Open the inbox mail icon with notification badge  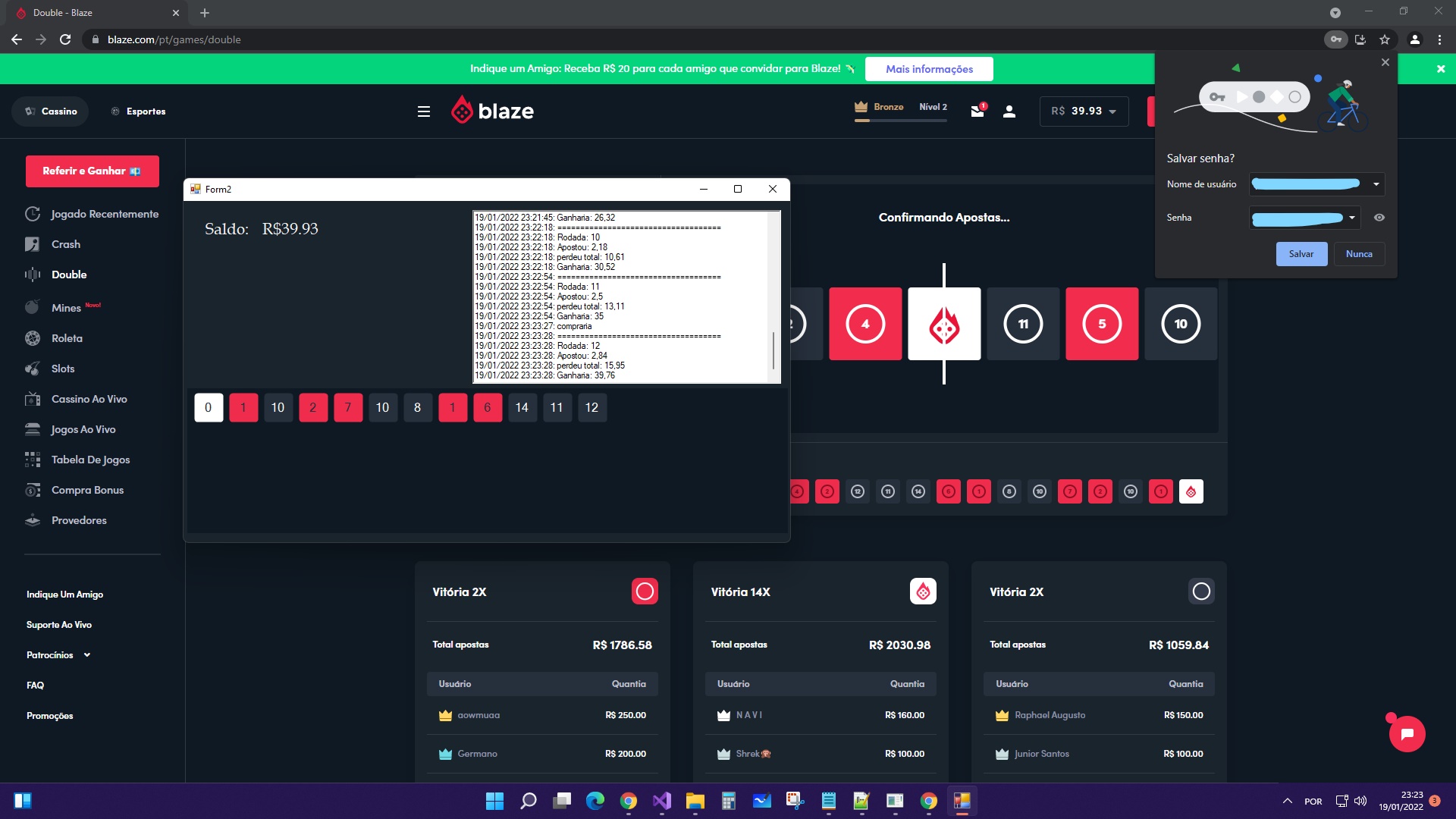tap(978, 111)
